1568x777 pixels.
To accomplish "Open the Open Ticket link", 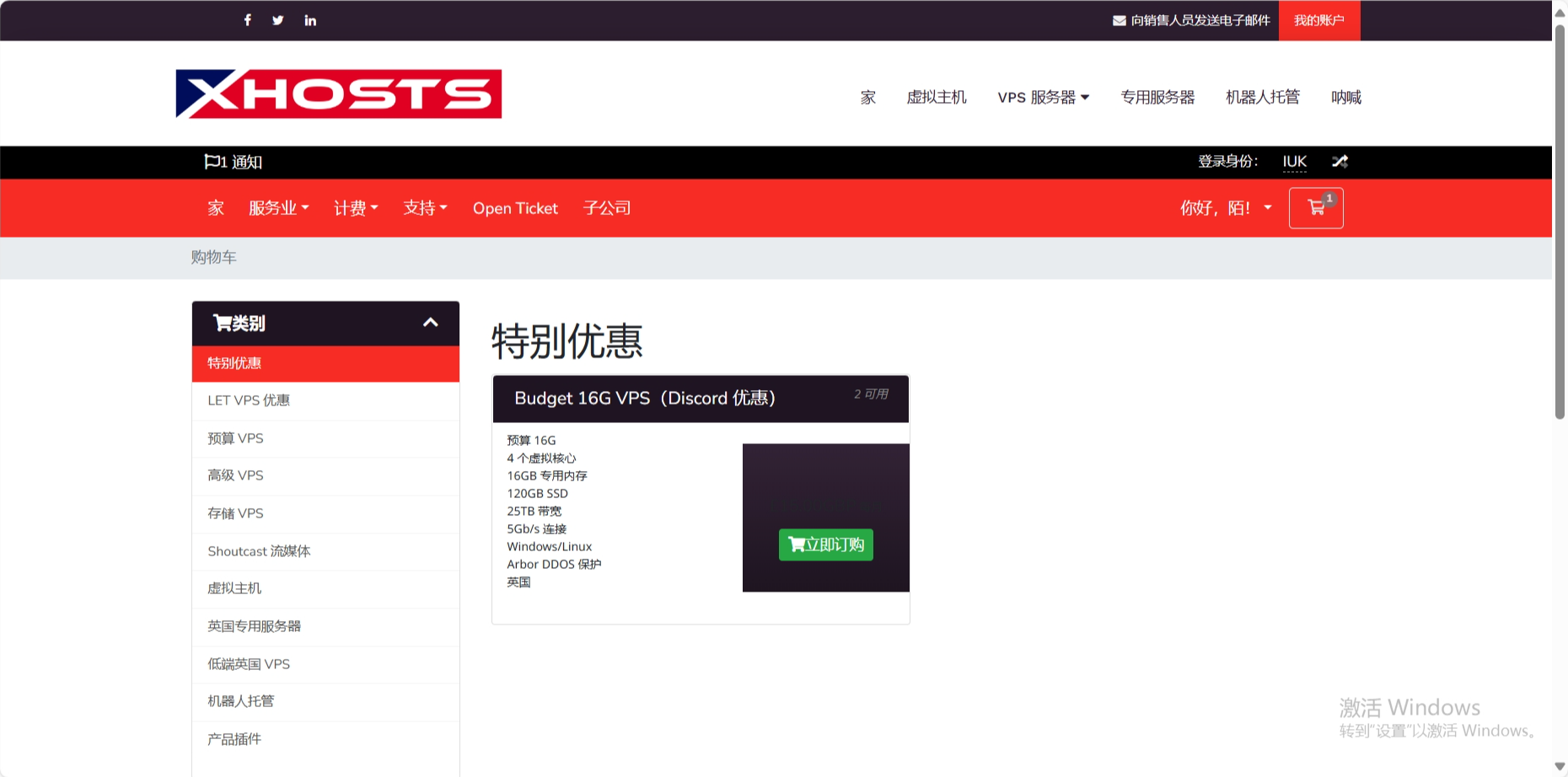I will (515, 208).
